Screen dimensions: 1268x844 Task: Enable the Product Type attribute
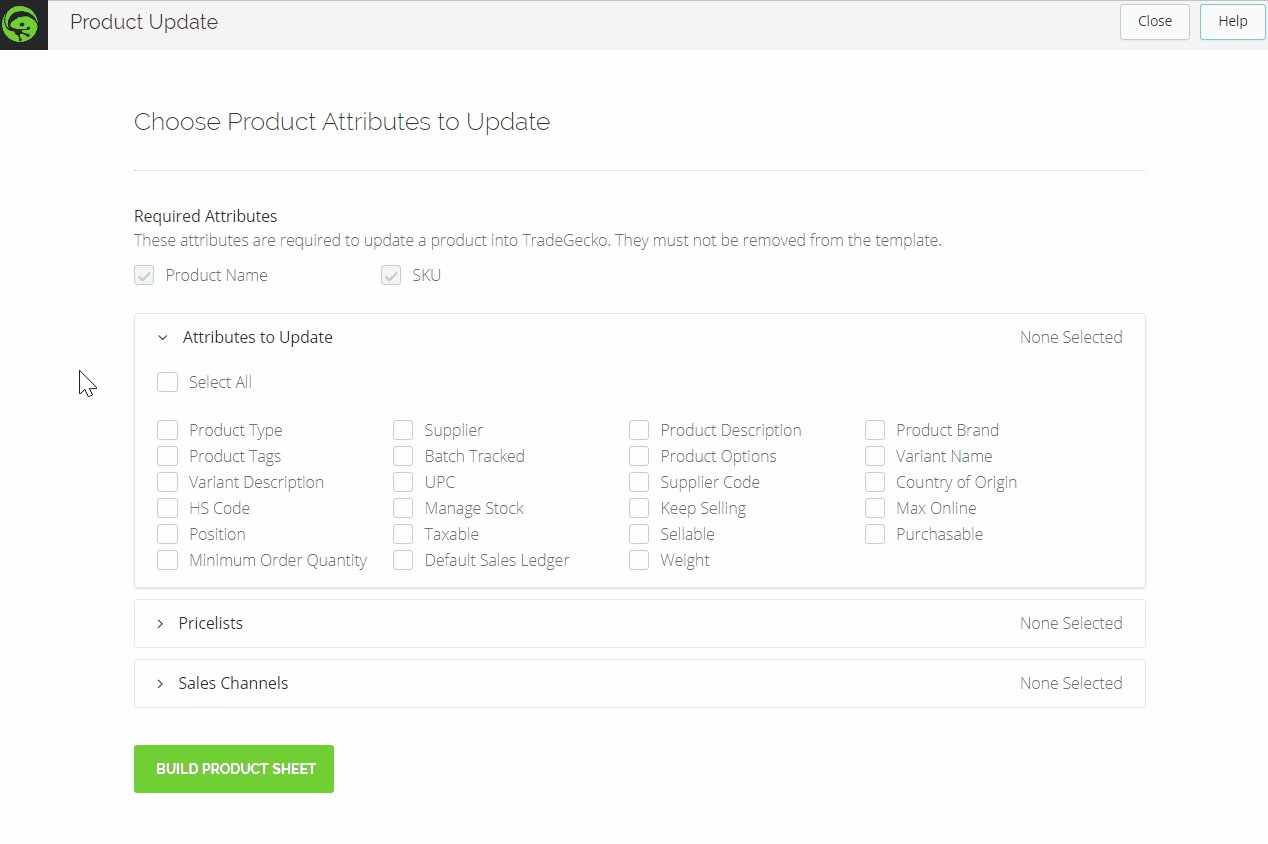[x=168, y=430]
